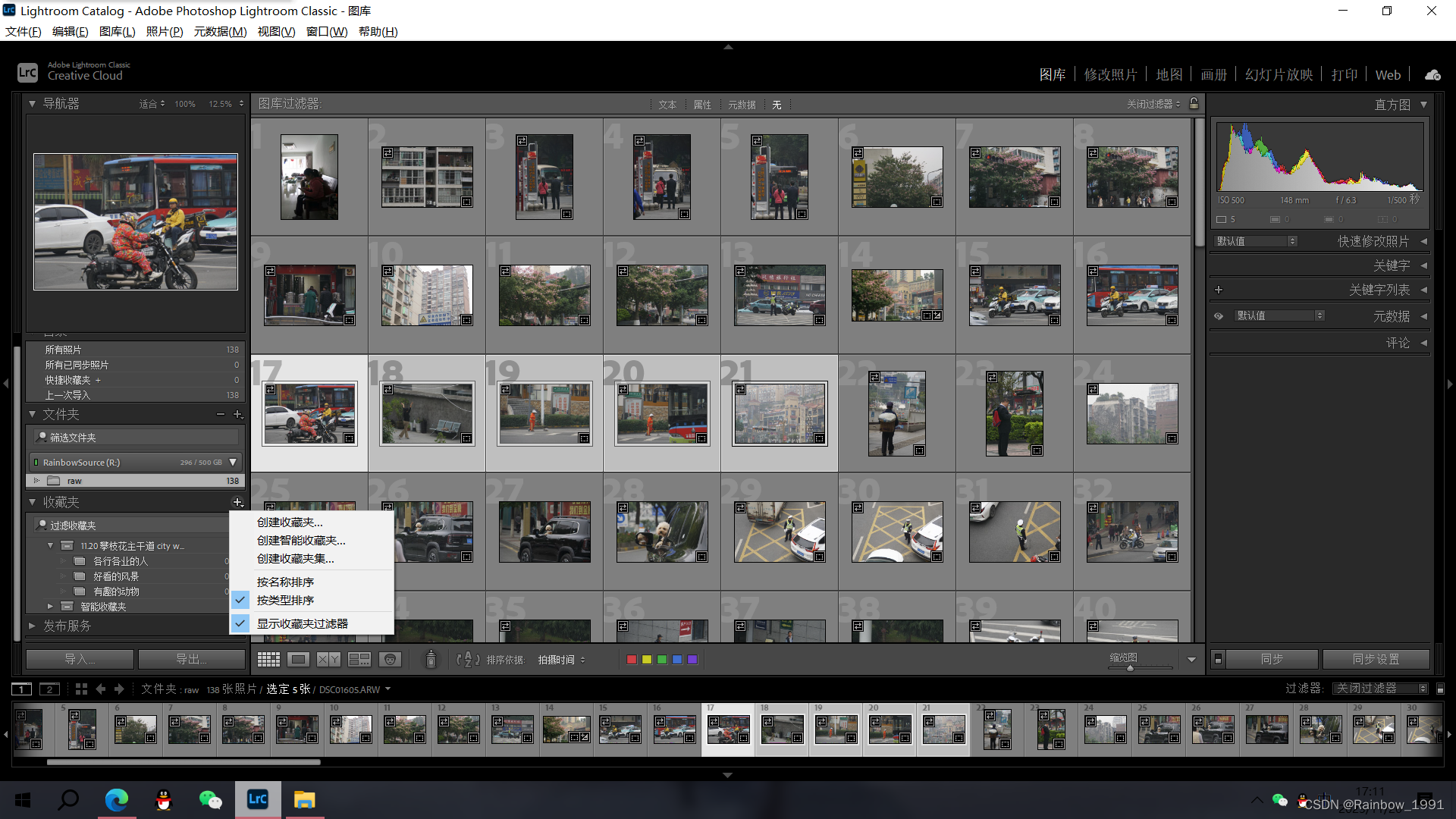The image size is (1456, 819).
Task: Enable 元数据 library filter mode
Action: pos(742,105)
